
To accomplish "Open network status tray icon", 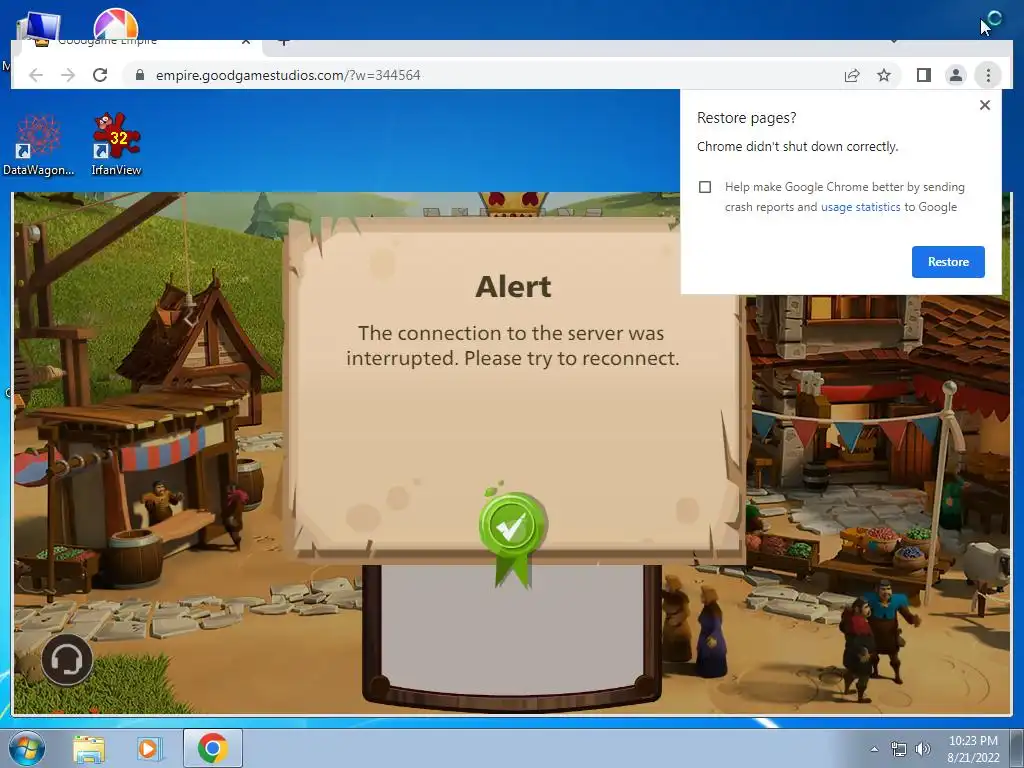I will [x=899, y=749].
